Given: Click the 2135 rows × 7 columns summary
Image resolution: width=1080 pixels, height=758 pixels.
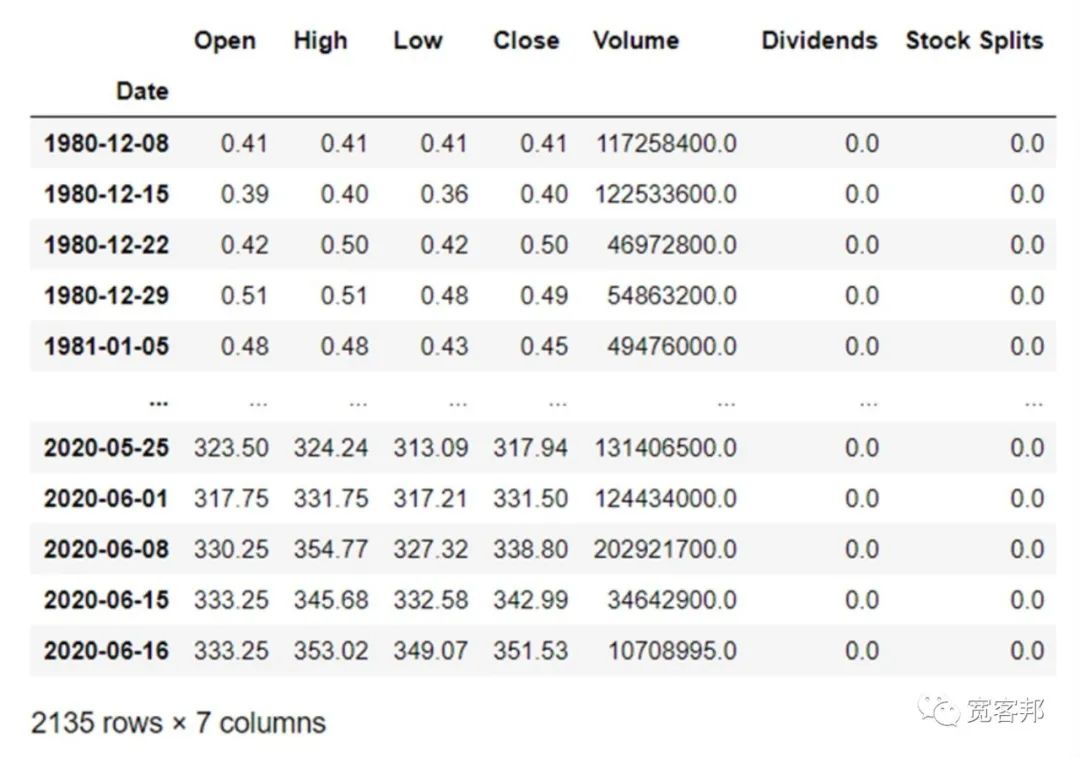Looking at the screenshot, I should pyautogui.click(x=178, y=723).
